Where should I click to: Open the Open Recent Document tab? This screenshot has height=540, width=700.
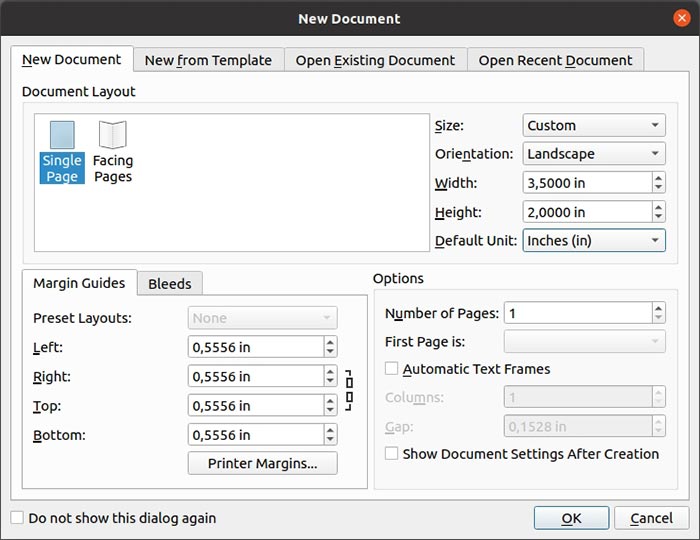555,60
